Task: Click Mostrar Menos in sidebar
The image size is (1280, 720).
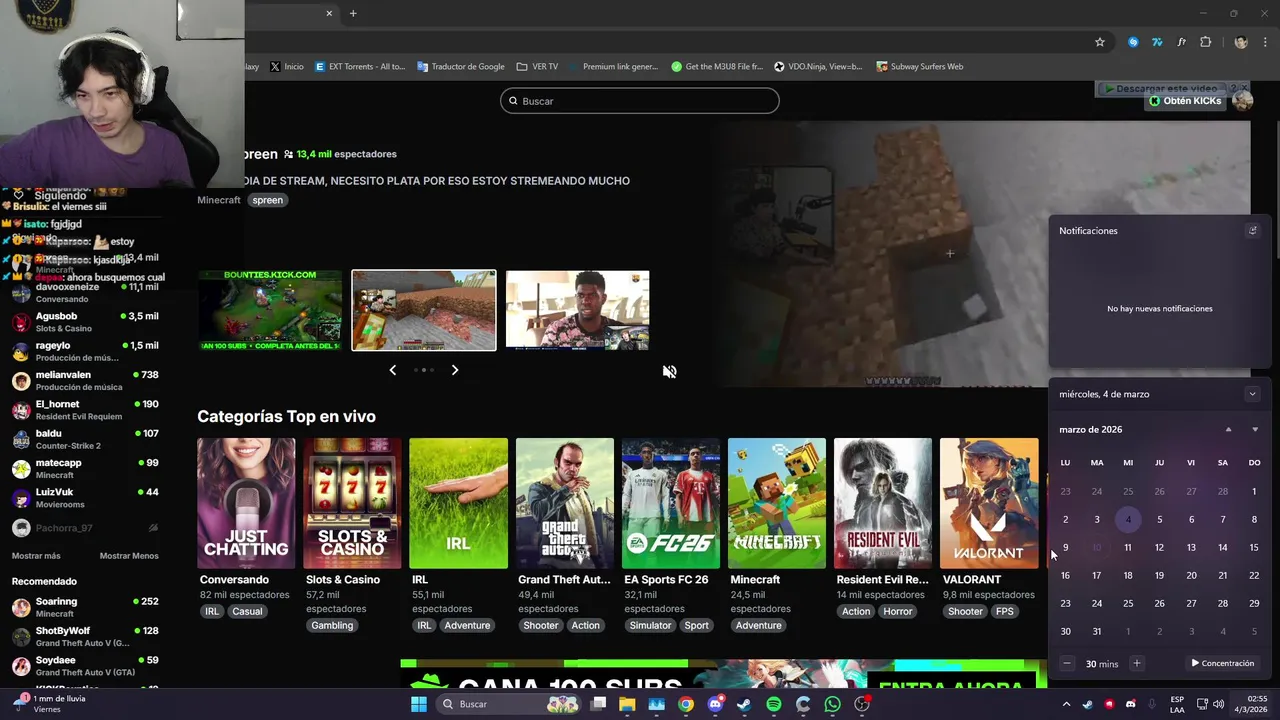Action: click(x=129, y=556)
